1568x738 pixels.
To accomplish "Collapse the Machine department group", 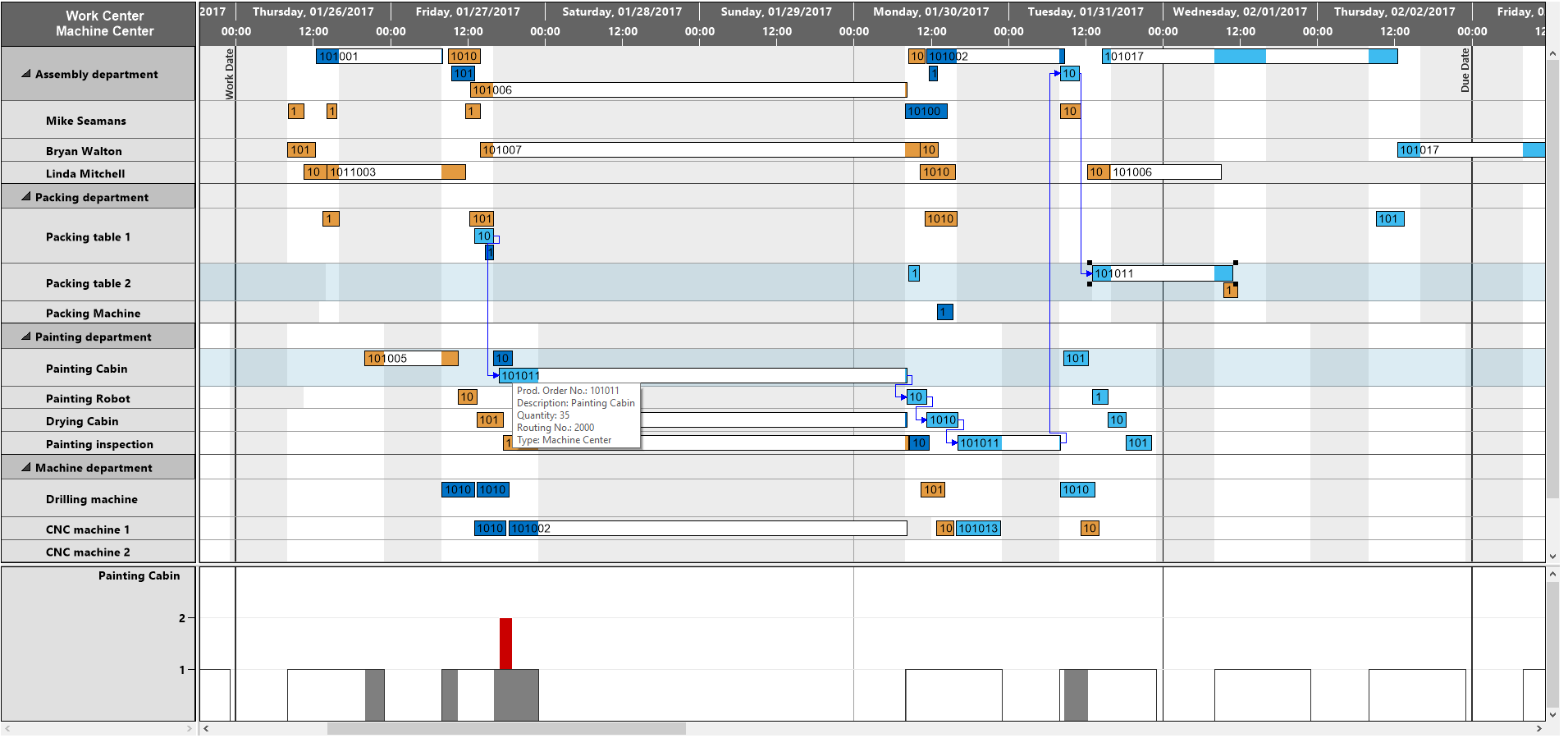I will (x=25, y=468).
